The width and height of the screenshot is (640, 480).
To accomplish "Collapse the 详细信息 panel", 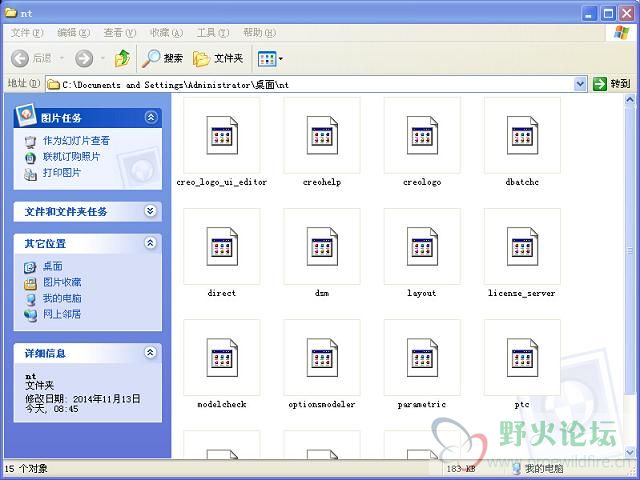I will point(151,353).
